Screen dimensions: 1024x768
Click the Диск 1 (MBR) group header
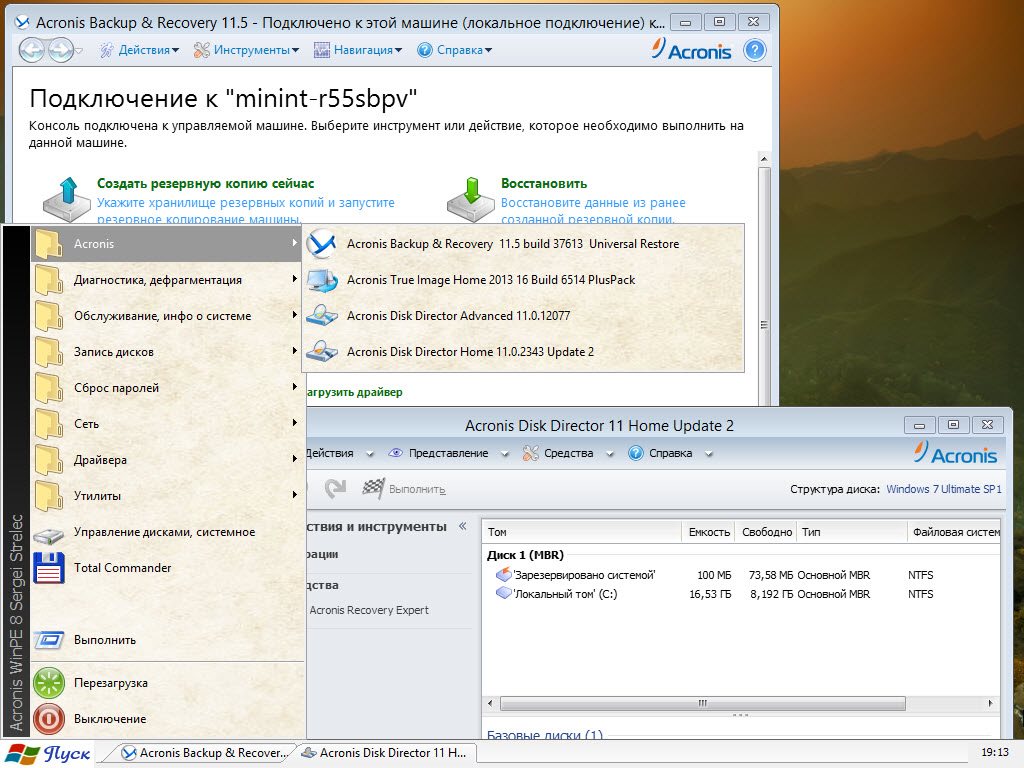(525, 555)
